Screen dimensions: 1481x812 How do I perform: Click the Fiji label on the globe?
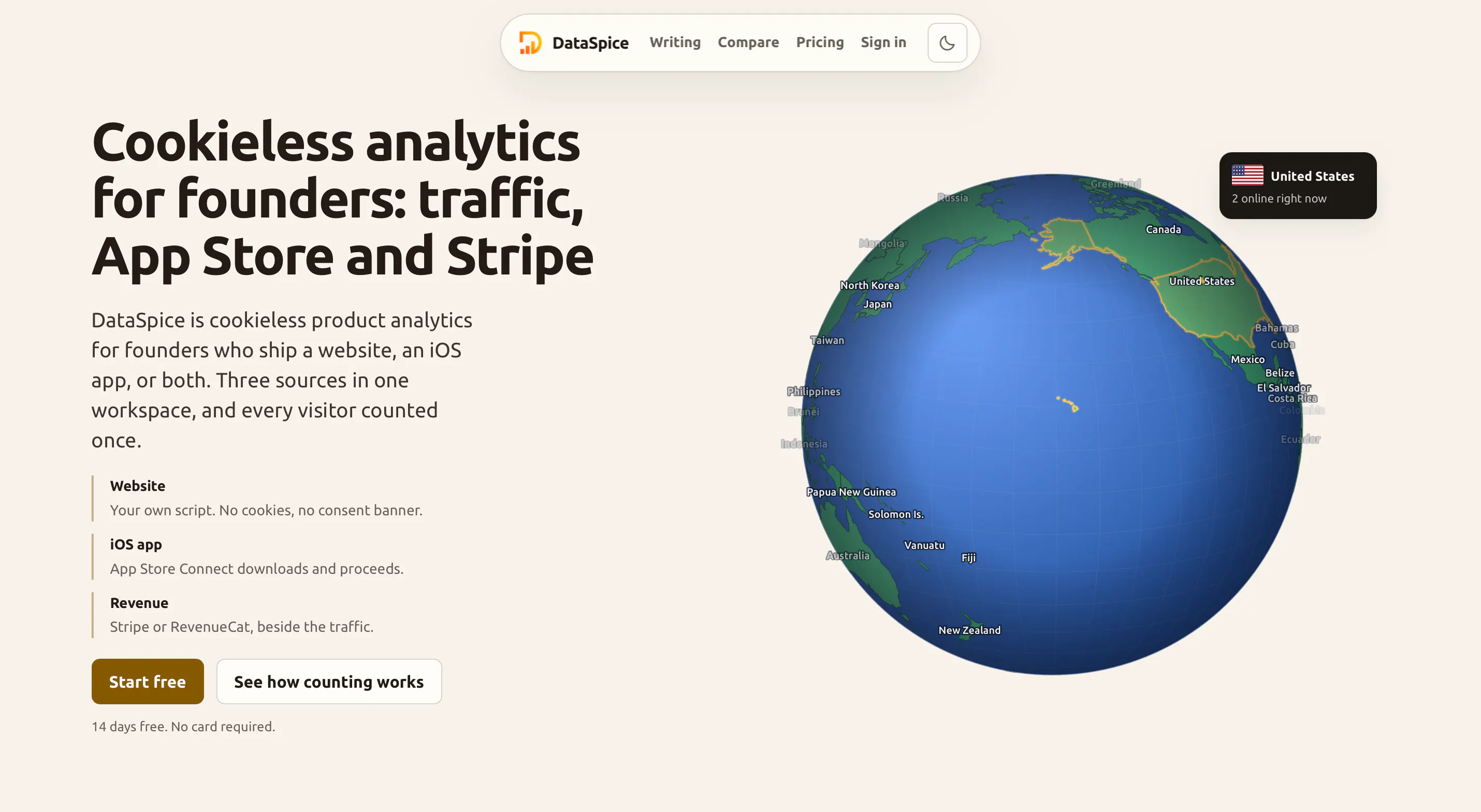click(x=968, y=558)
